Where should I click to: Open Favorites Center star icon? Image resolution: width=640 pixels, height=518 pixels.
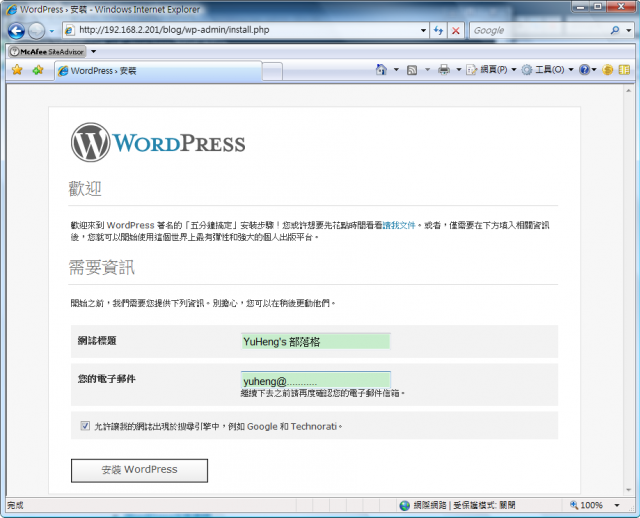coord(17,70)
